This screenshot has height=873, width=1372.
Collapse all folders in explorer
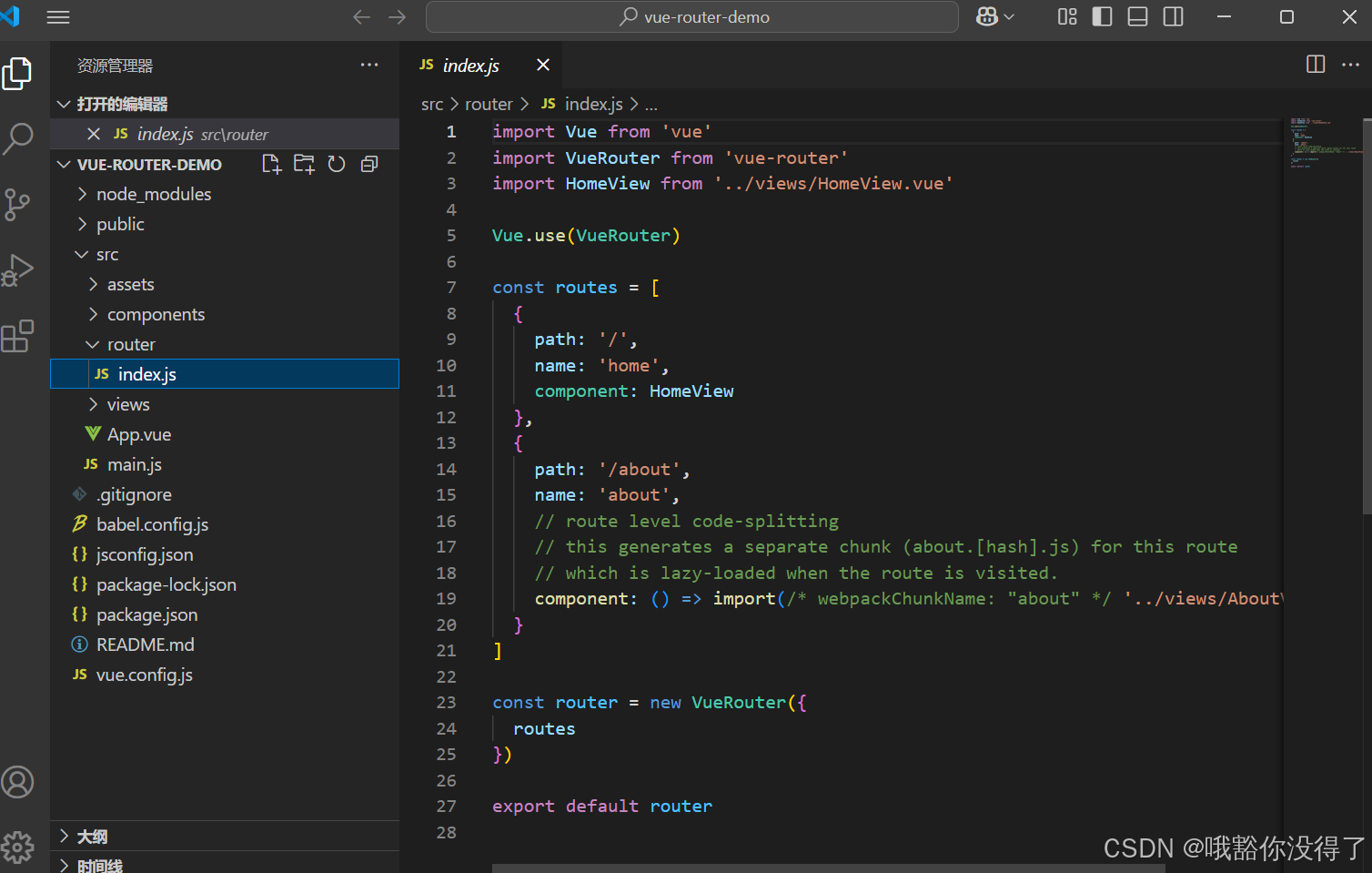(369, 164)
